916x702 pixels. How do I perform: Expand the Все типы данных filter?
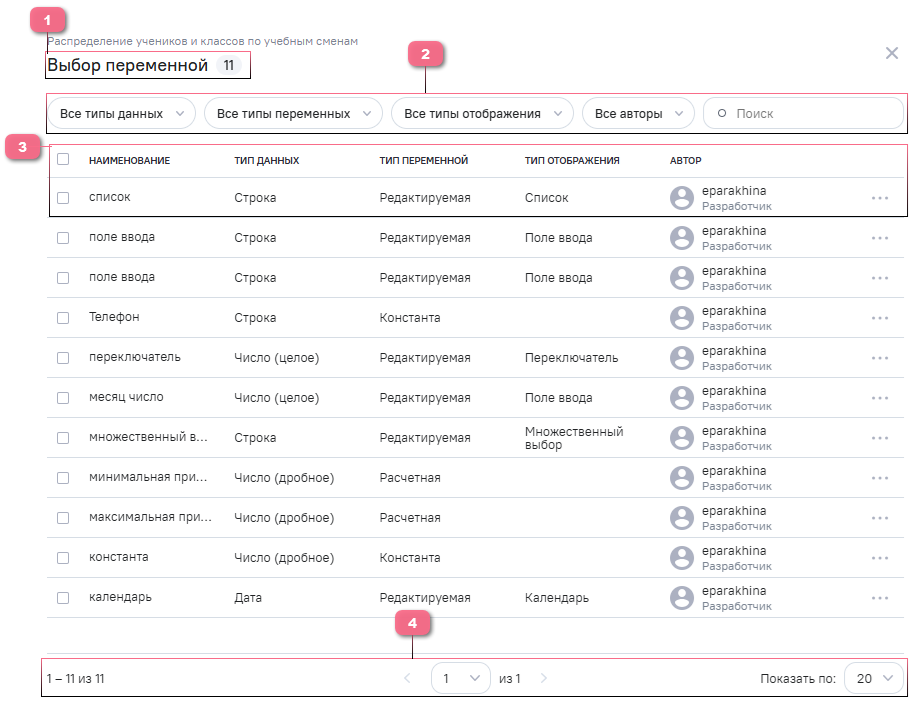coord(121,114)
